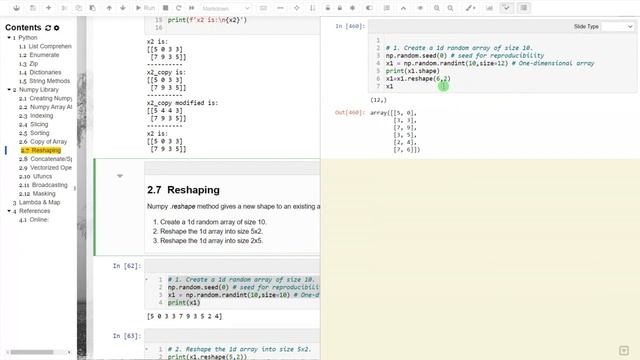
Task: Open 2.2 Numpy Array entry in Contents
Action: click(x=45, y=107)
